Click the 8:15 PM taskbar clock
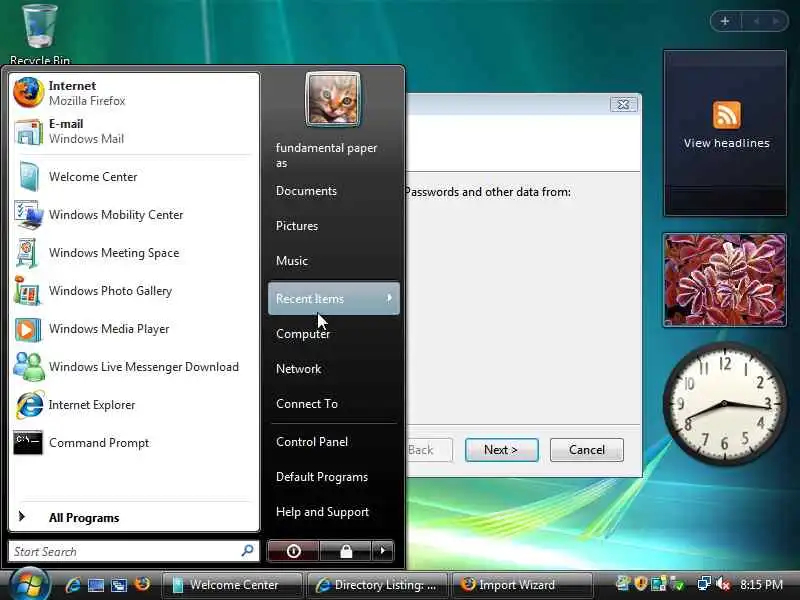This screenshot has width=800, height=600. click(x=761, y=585)
